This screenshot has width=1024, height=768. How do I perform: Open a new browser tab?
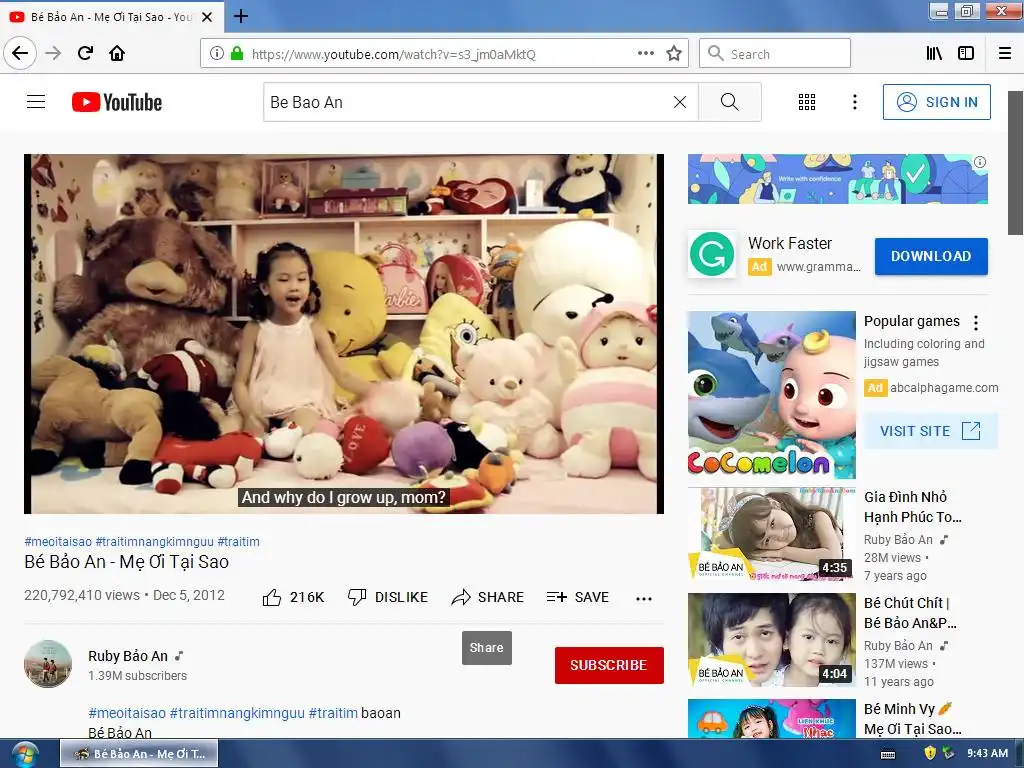[x=241, y=16]
